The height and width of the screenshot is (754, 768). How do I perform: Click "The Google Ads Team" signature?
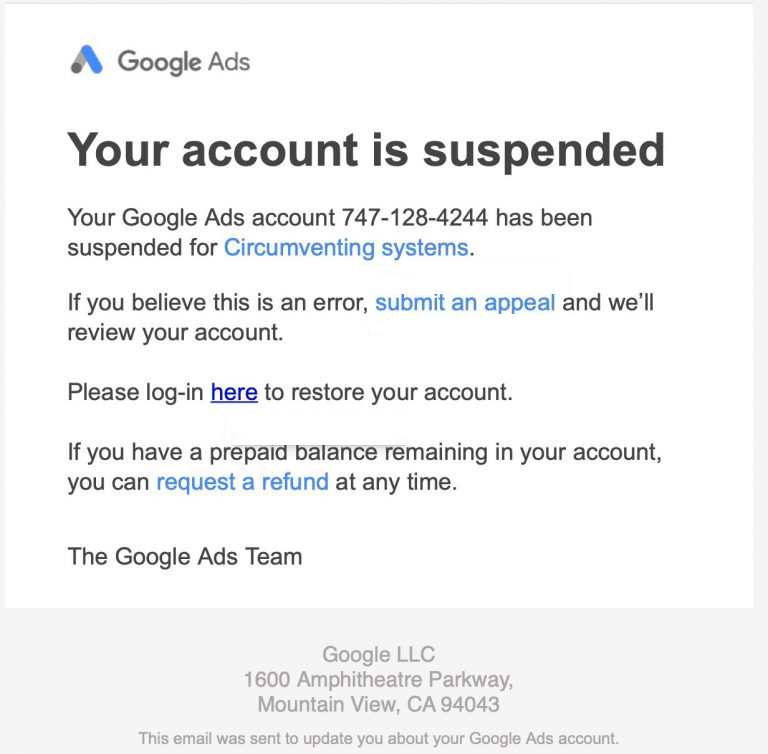point(185,556)
